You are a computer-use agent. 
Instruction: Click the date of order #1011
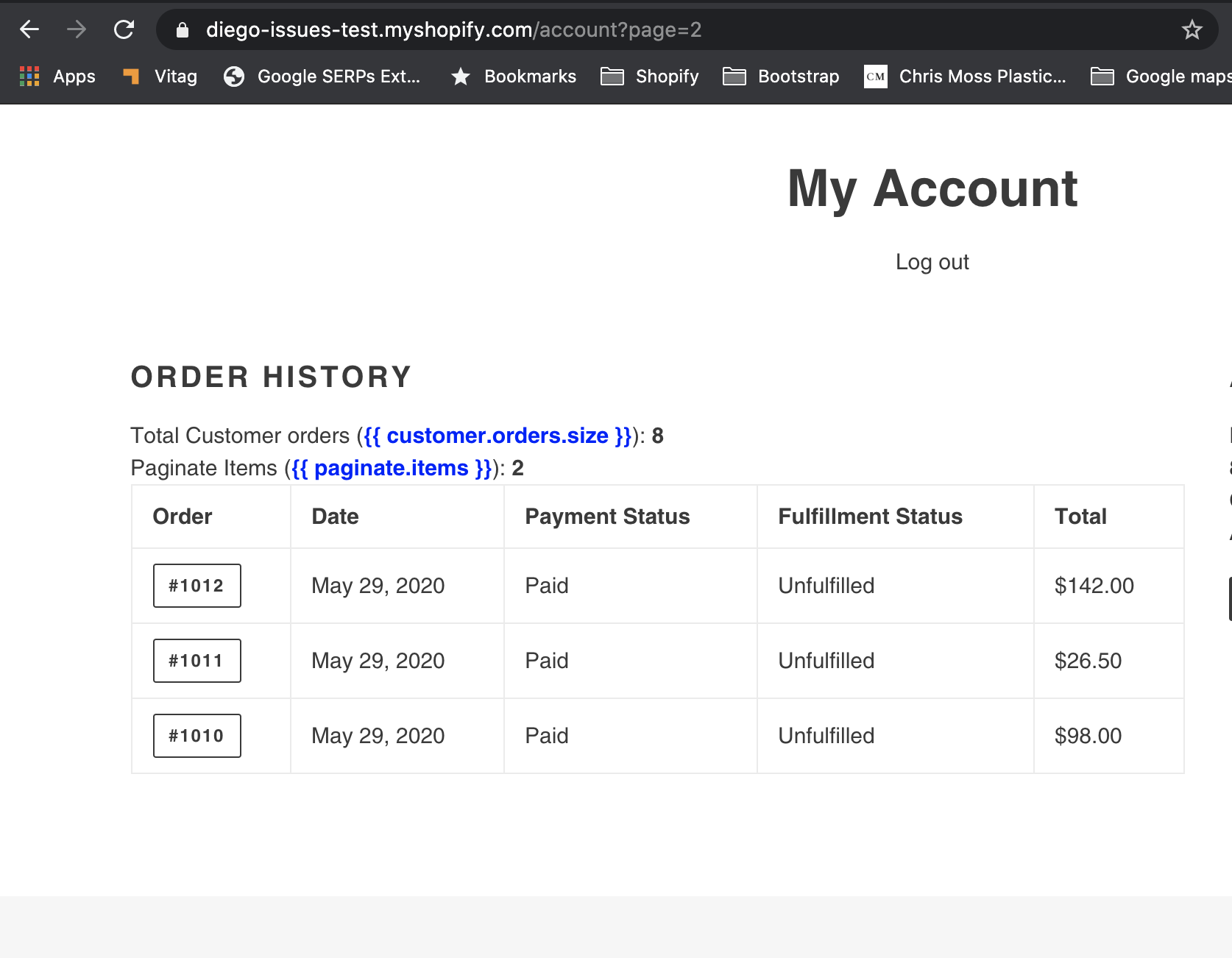(x=378, y=661)
